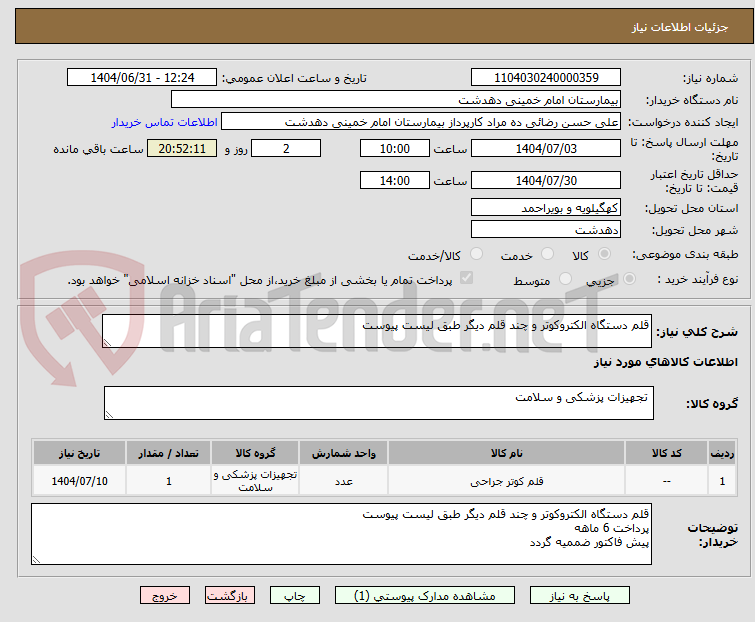Click the چاپ print button
The image size is (755, 622).
click(295, 596)
